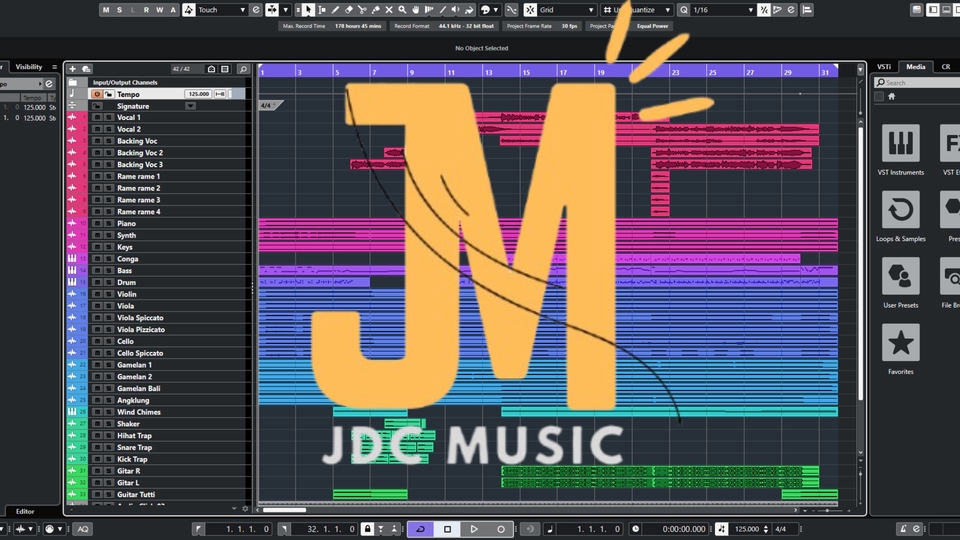Expand the Input/Output Channels folder
960x540 pixels.
point(73,82)
